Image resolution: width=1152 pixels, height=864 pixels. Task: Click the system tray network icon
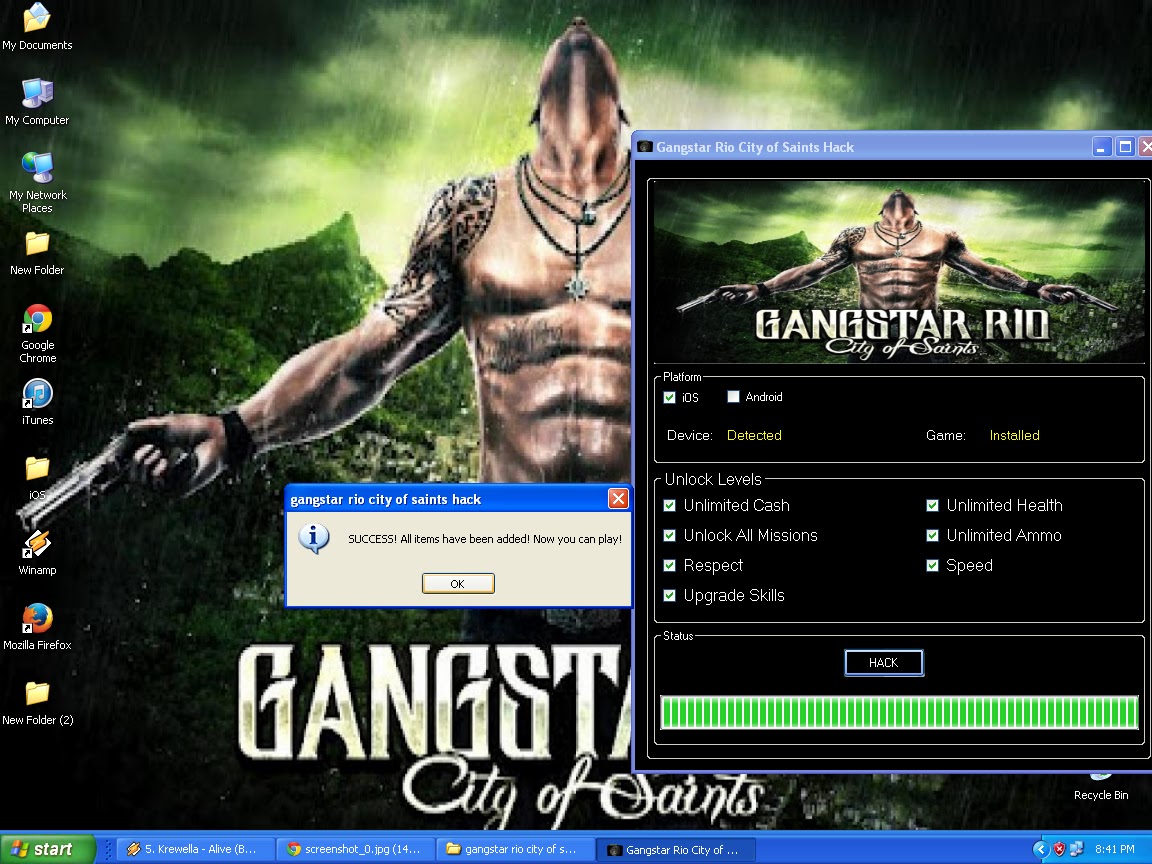1076,849
